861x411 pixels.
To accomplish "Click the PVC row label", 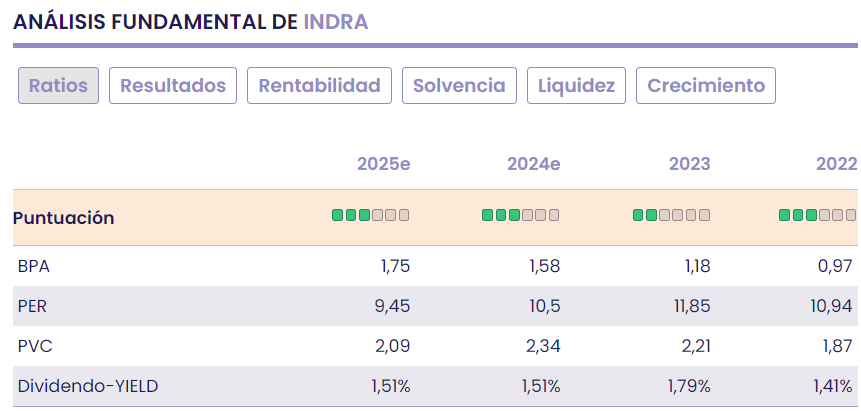I will [34, 346].
